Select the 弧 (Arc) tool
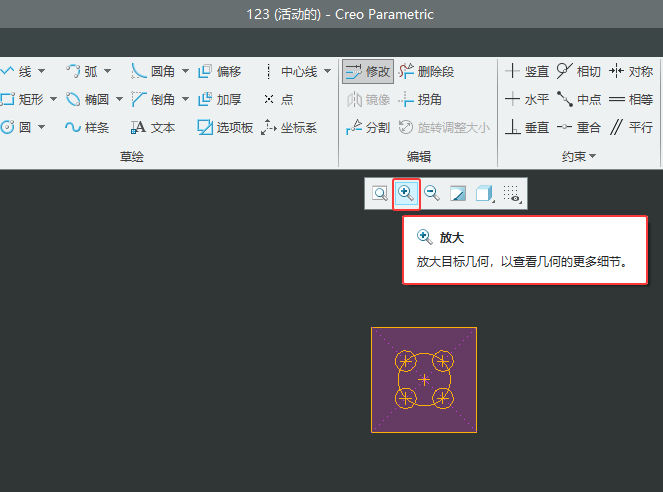 tap(82, 71)
